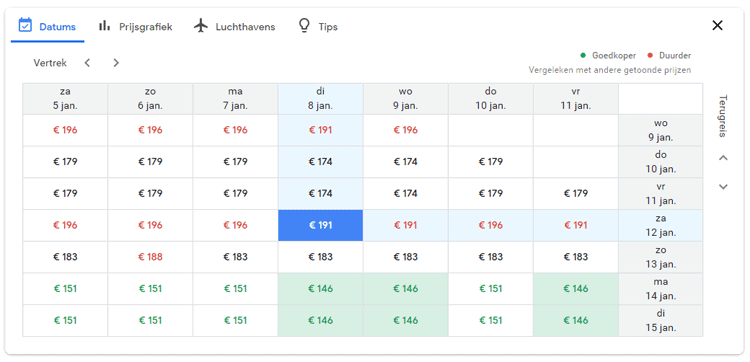Pick € 151 for 10 jan. departure, 14 jan. return
The image size is (750, 362).
click(x=491, y=289)
